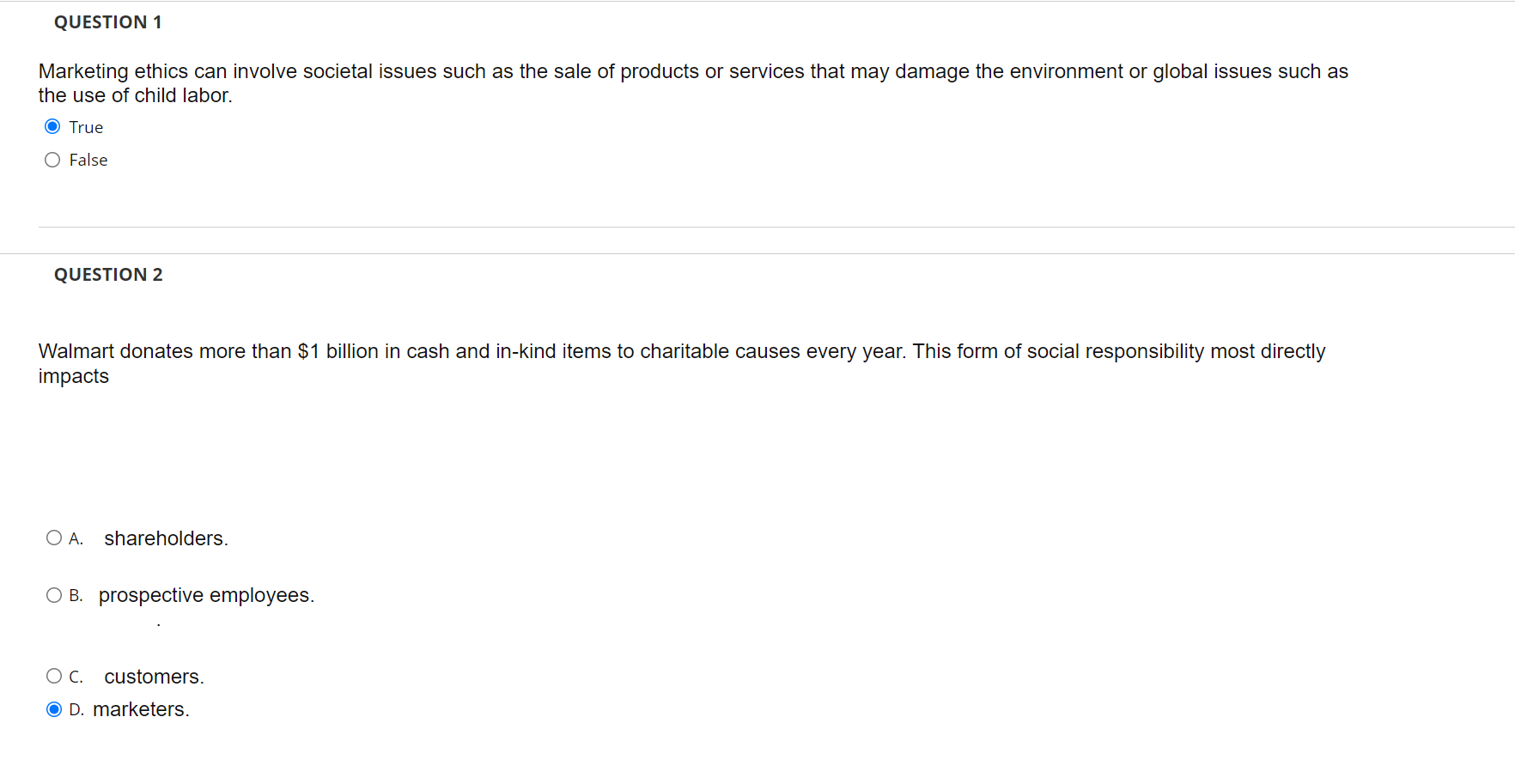Screen dimensions: 1515x784
Task: Choose option B prospective employees
Action: point(53,594)
